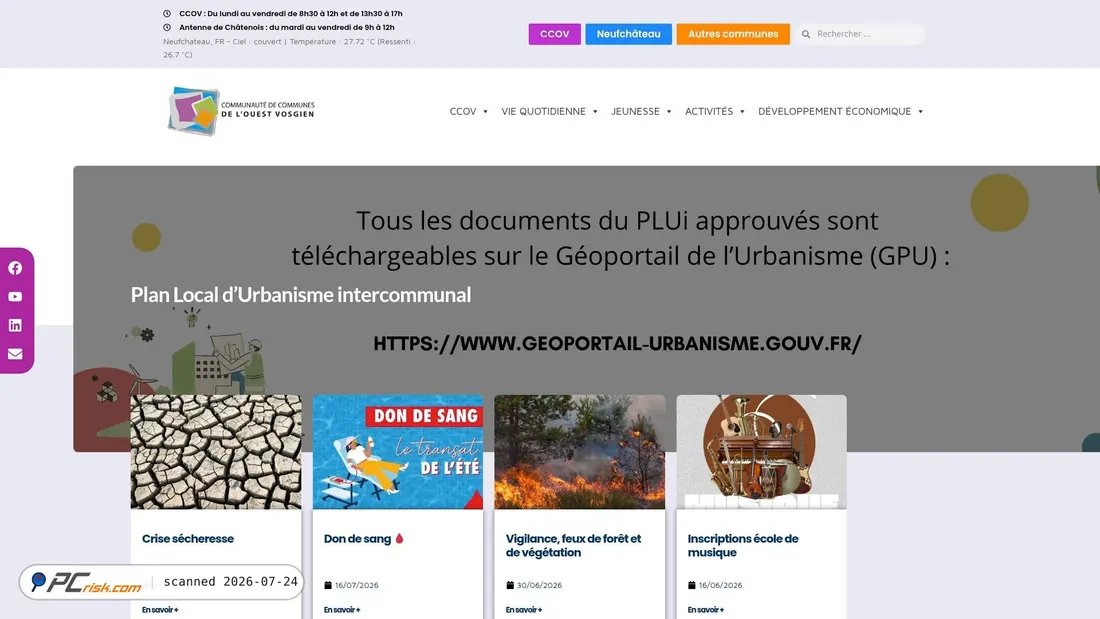Open the Crise sécheresse article title
Viewport: 1100px width, 619px height.
188,538
